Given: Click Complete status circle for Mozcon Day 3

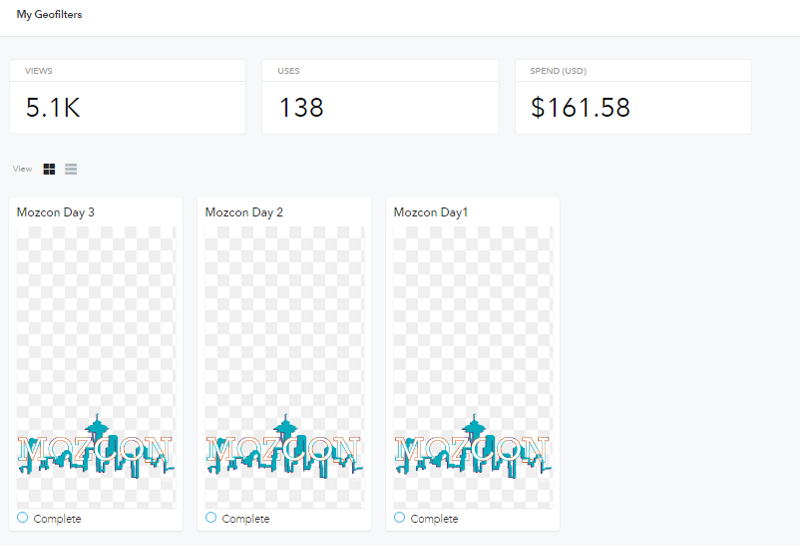Looking at the screenshot, I should point(22,517).
